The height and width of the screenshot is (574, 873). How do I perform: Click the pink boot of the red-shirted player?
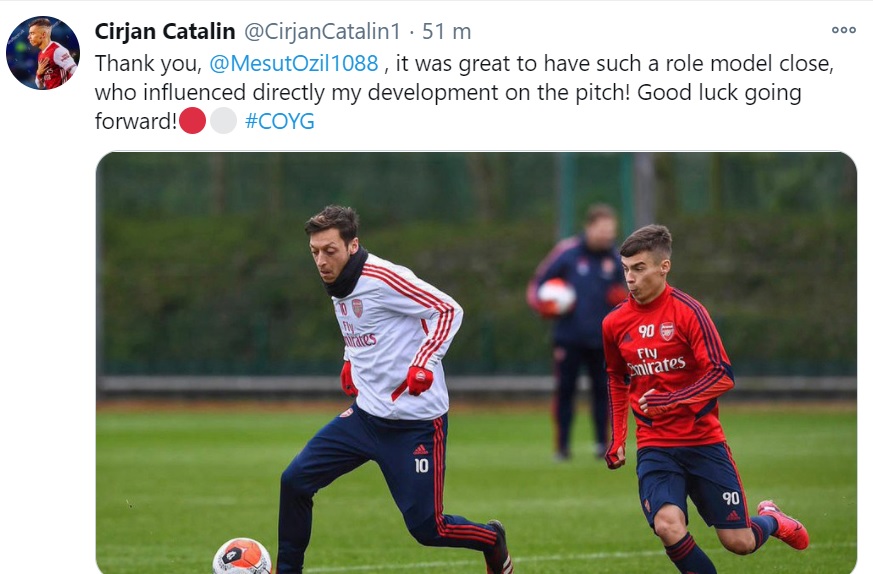pyautogui.click(x=783, y=524)
